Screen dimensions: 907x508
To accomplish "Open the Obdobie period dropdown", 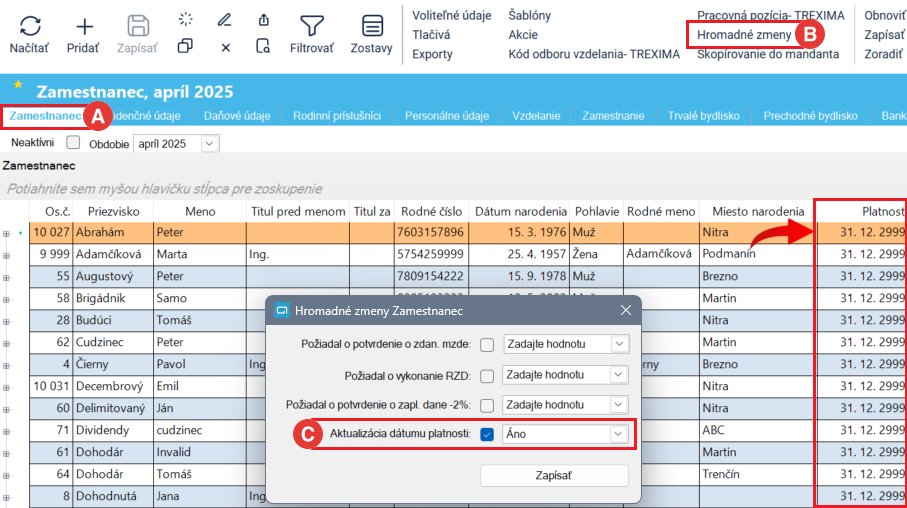I will point(209,144).
